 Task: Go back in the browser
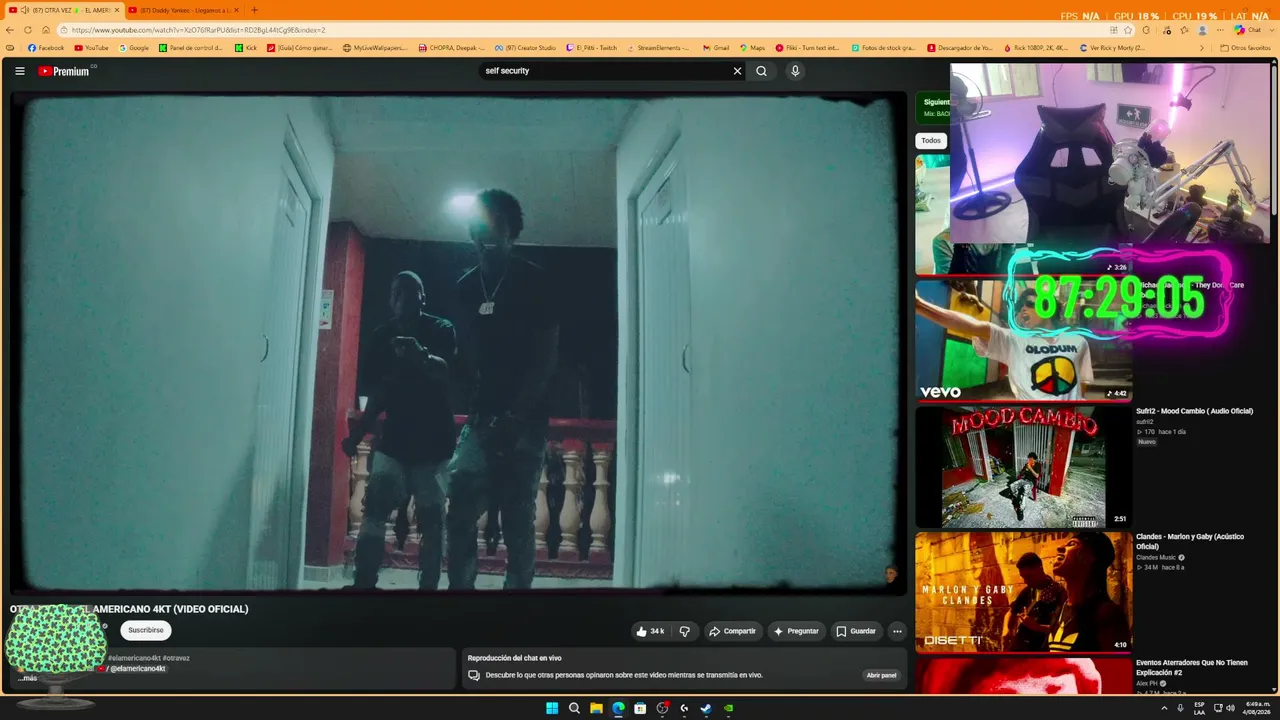pos(11,30)
